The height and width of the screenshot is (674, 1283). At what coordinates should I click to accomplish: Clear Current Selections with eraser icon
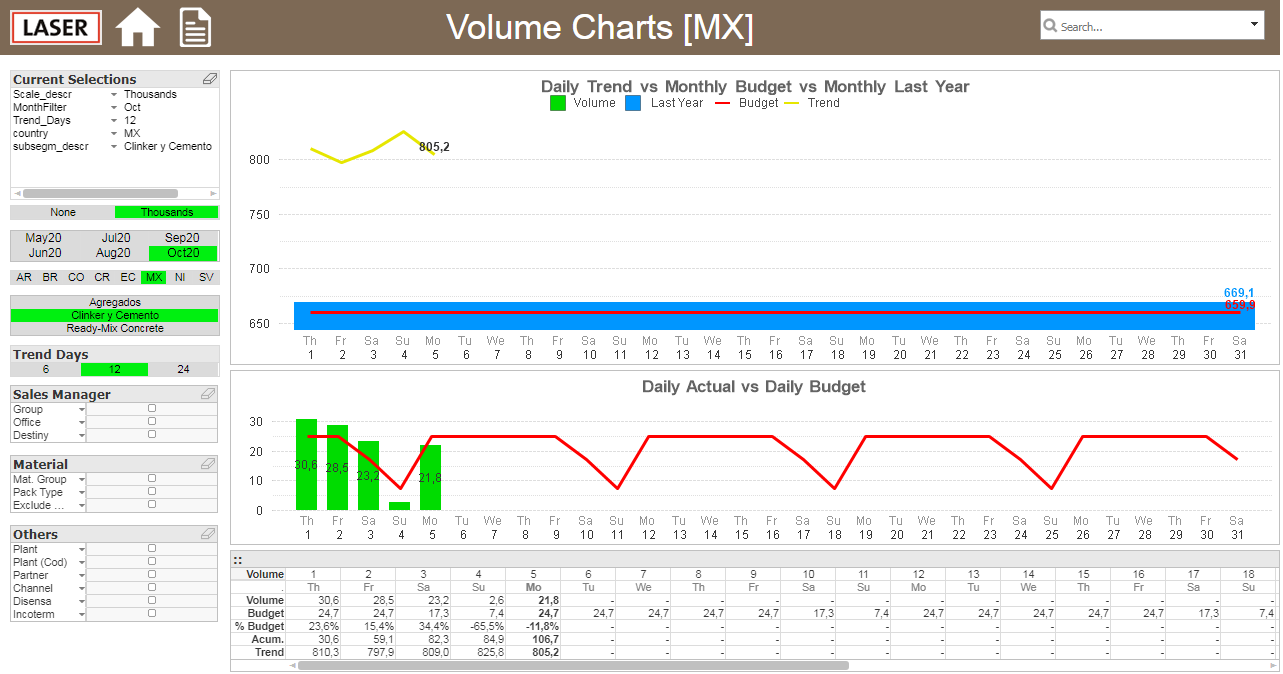(x=209, y=79)
